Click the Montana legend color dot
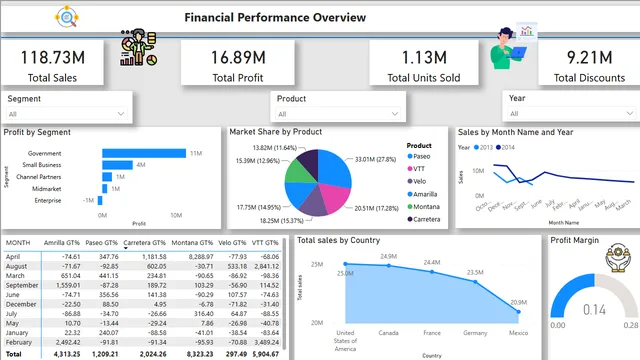640x360 pixels. coord(410,207)
